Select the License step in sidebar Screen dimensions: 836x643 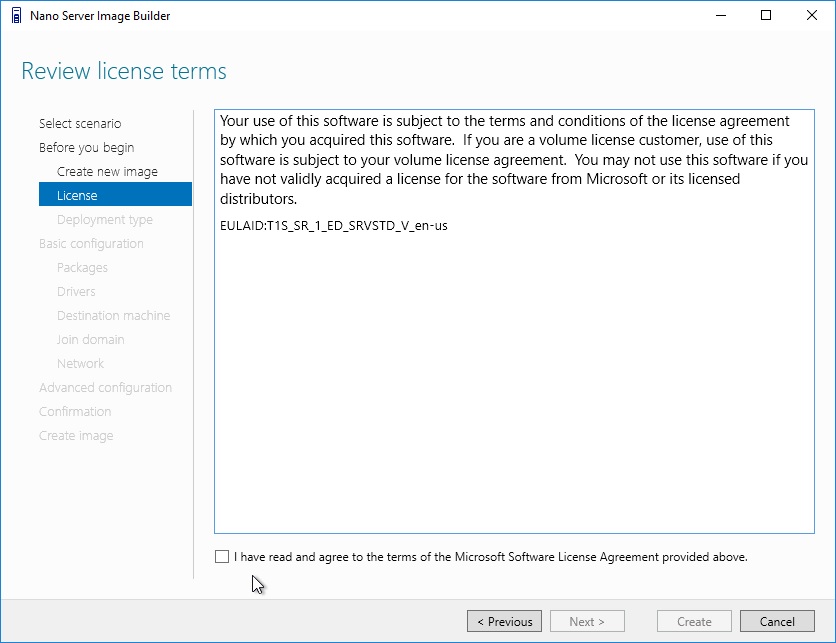click(x=115, y=195)
